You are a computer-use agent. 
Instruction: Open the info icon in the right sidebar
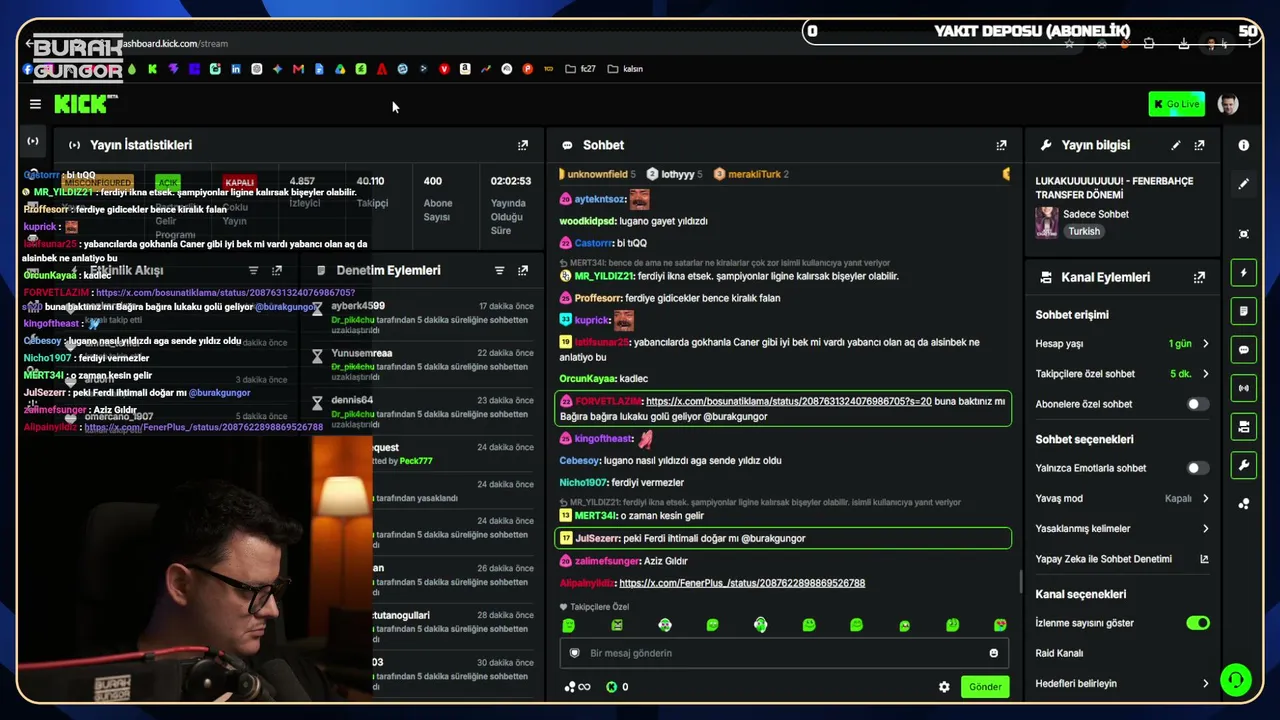point(1244,145)
